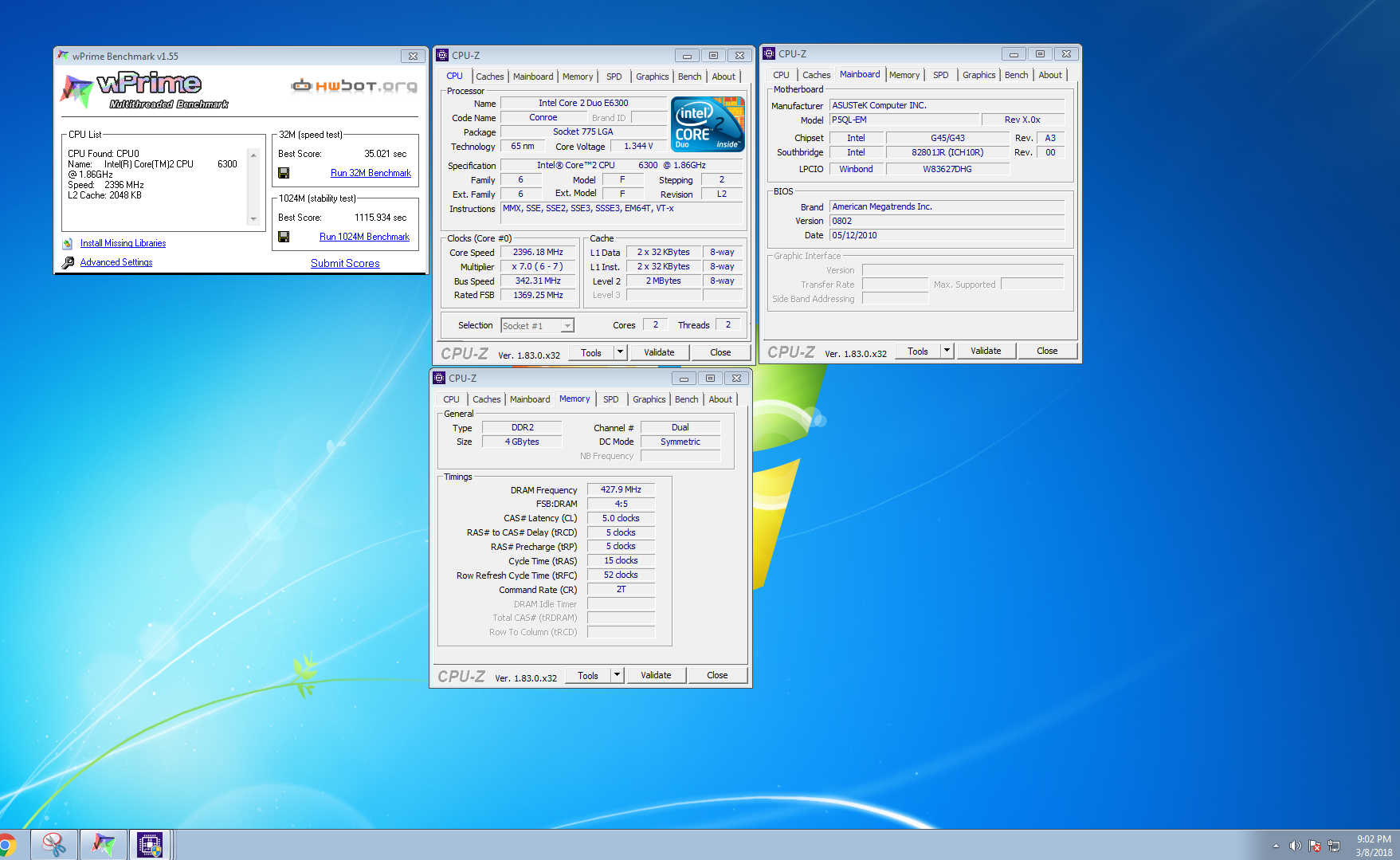The height and width of the screenshot is (860, 1400).
Task: Maximize the CPU-Z Memory window
Action: pos(710,379)
